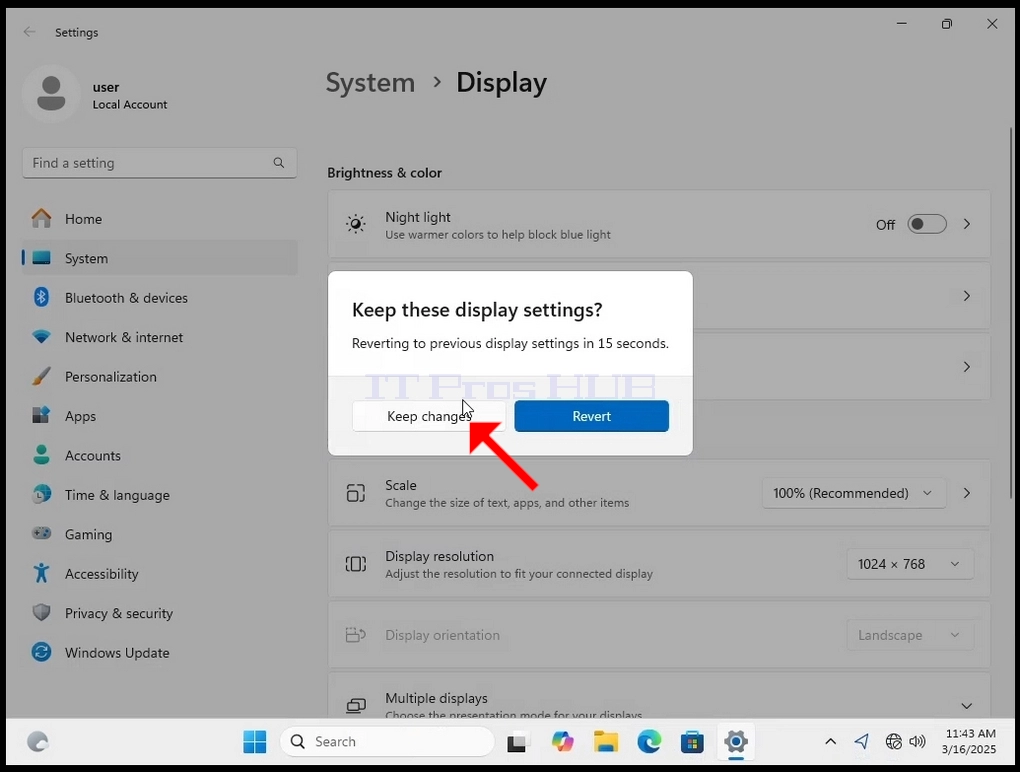
Task: Click the volume speaker tray icon
Action: click(917, 741)
